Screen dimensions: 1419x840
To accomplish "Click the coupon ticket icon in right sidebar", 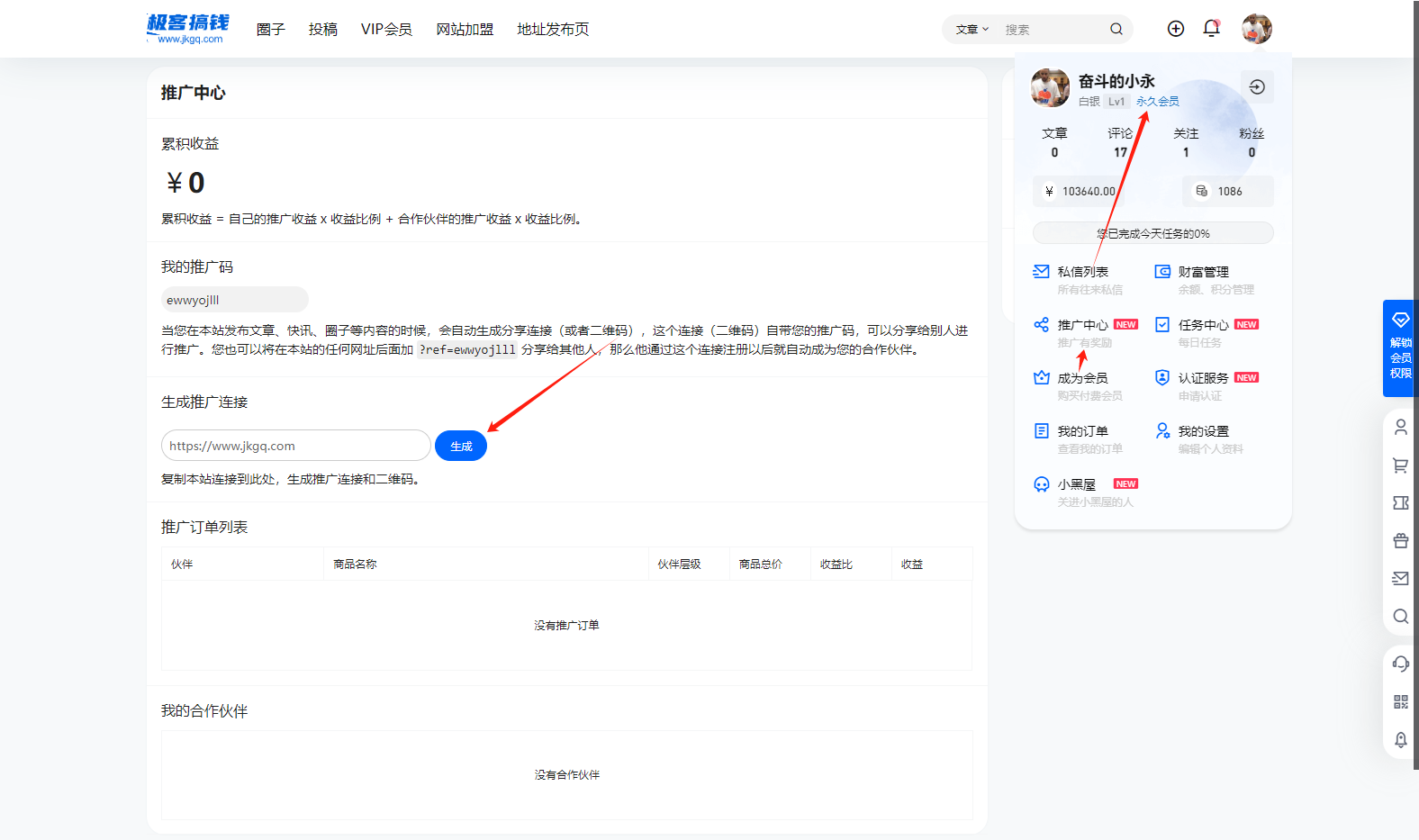I will 1400,503.
